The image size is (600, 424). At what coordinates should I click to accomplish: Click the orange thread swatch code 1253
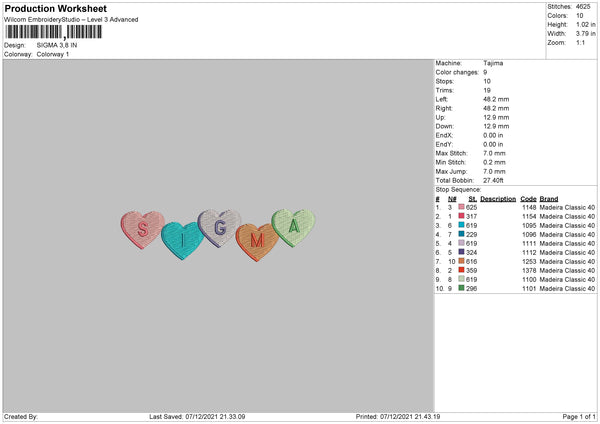[x=461, y=261]
